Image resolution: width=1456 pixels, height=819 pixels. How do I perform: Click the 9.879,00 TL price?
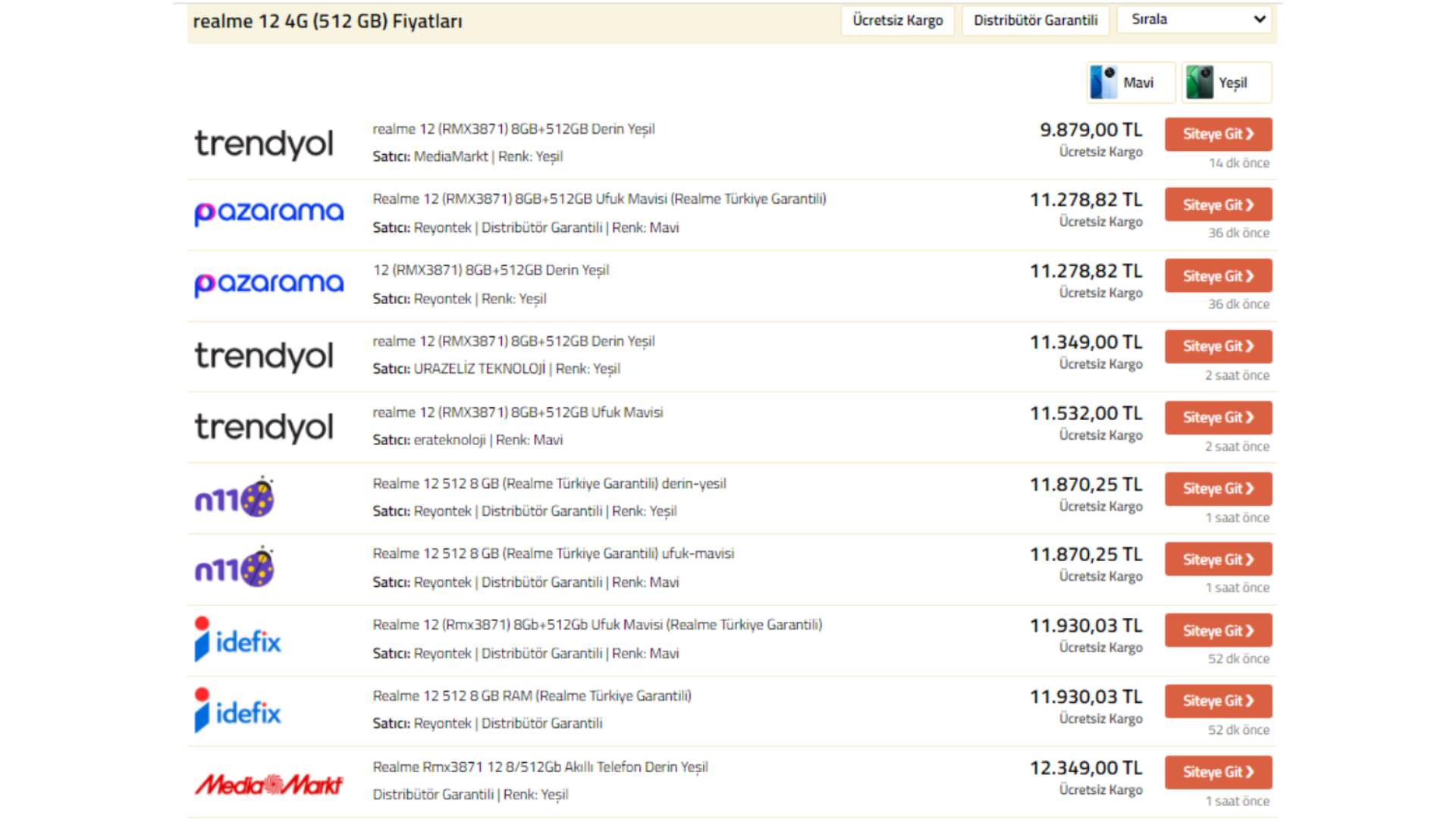1090,130
